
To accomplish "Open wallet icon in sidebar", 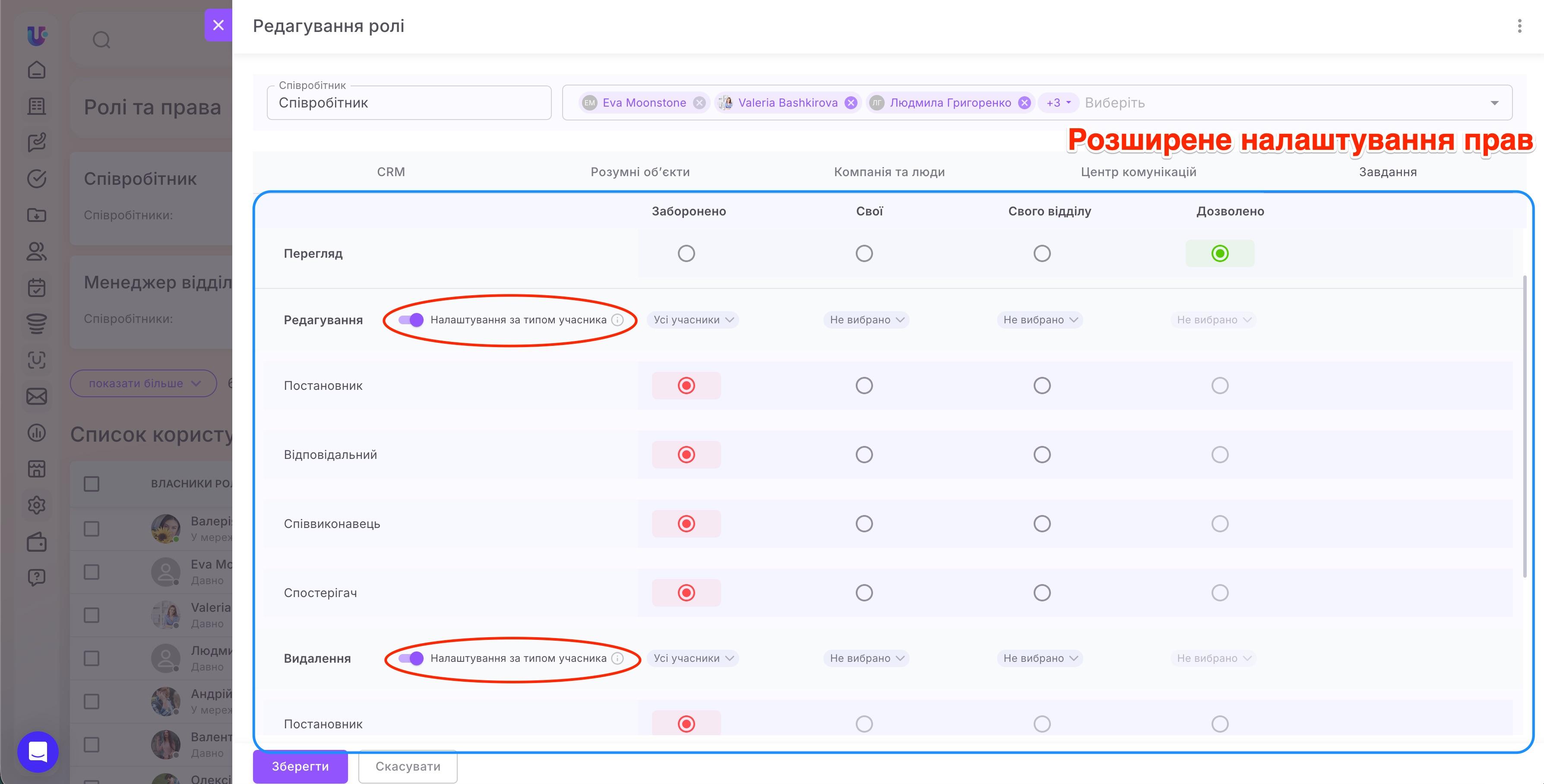I will 37,541.
